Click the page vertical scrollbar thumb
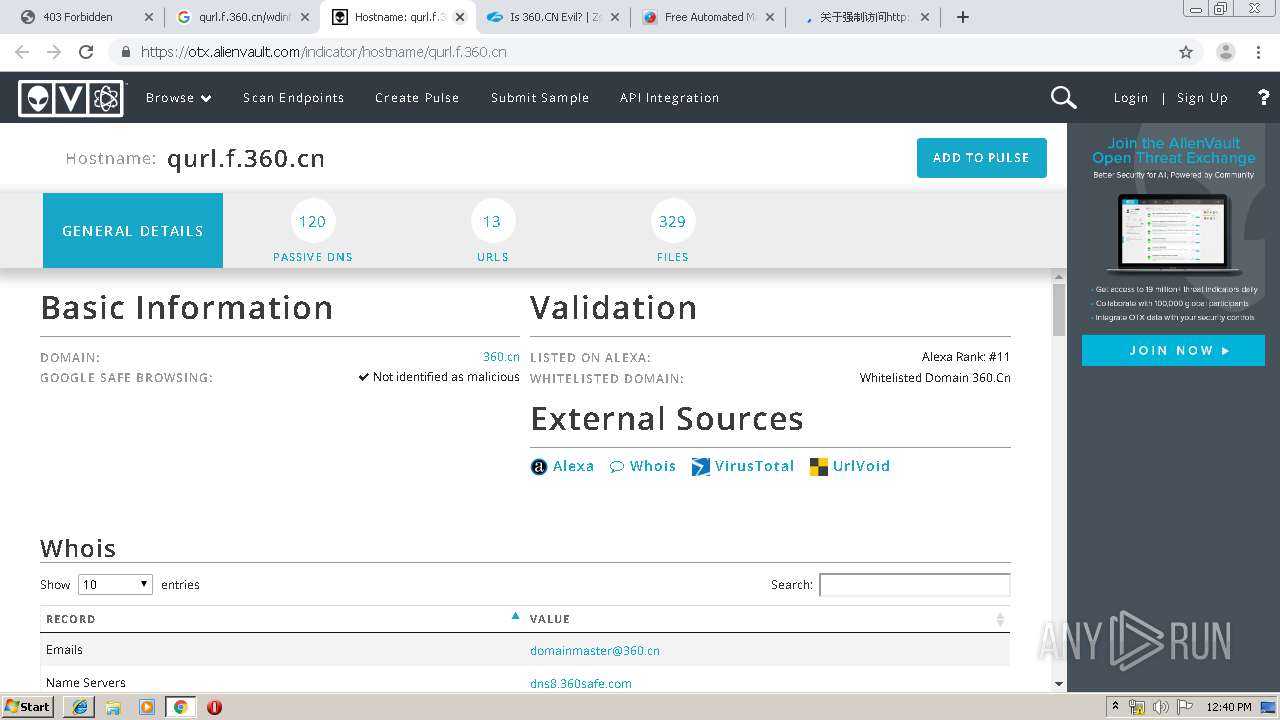The height and width of the screenshot is (720, 1280). (1059, 310)
